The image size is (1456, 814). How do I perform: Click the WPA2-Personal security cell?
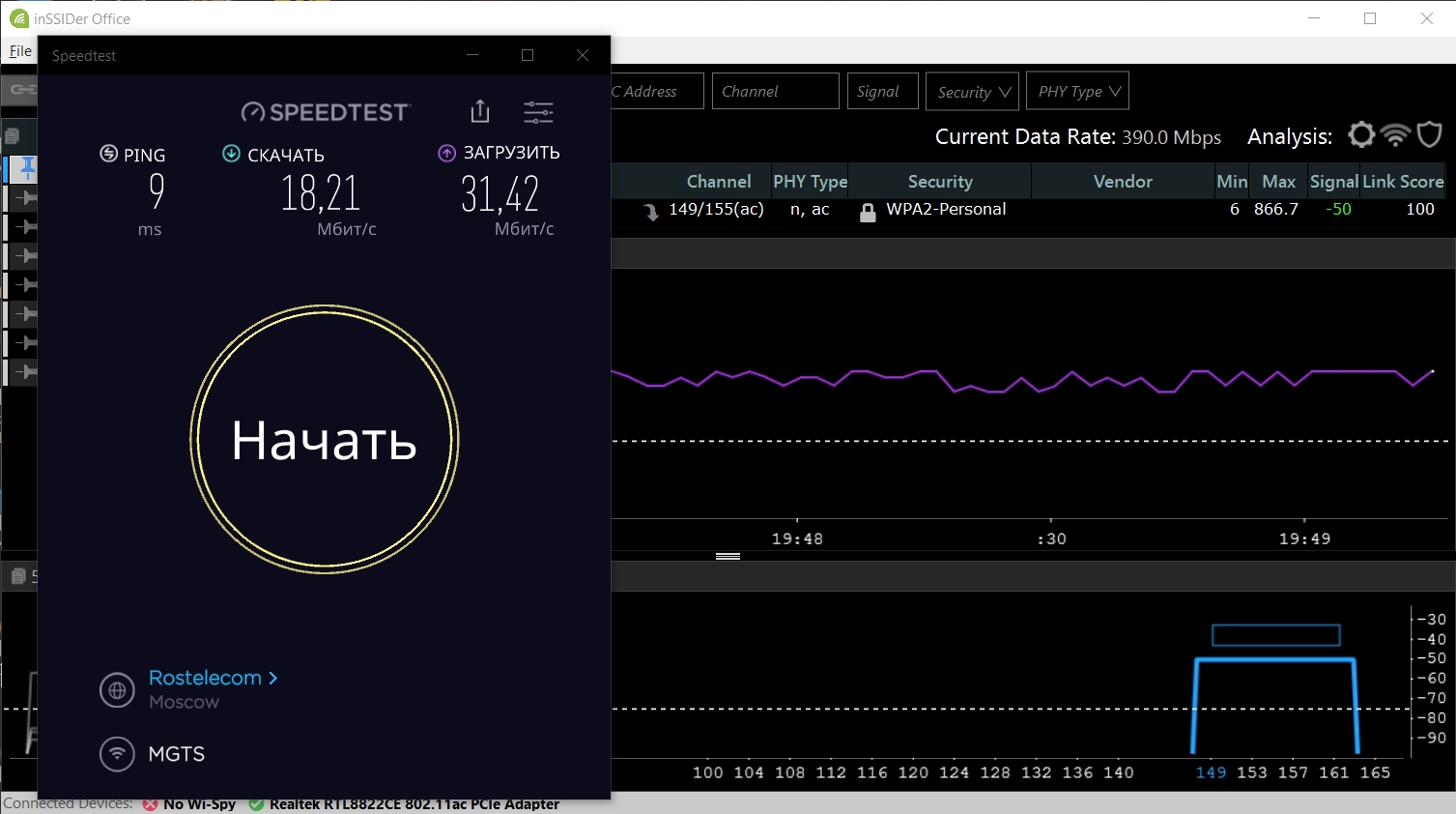coord(946,209)
